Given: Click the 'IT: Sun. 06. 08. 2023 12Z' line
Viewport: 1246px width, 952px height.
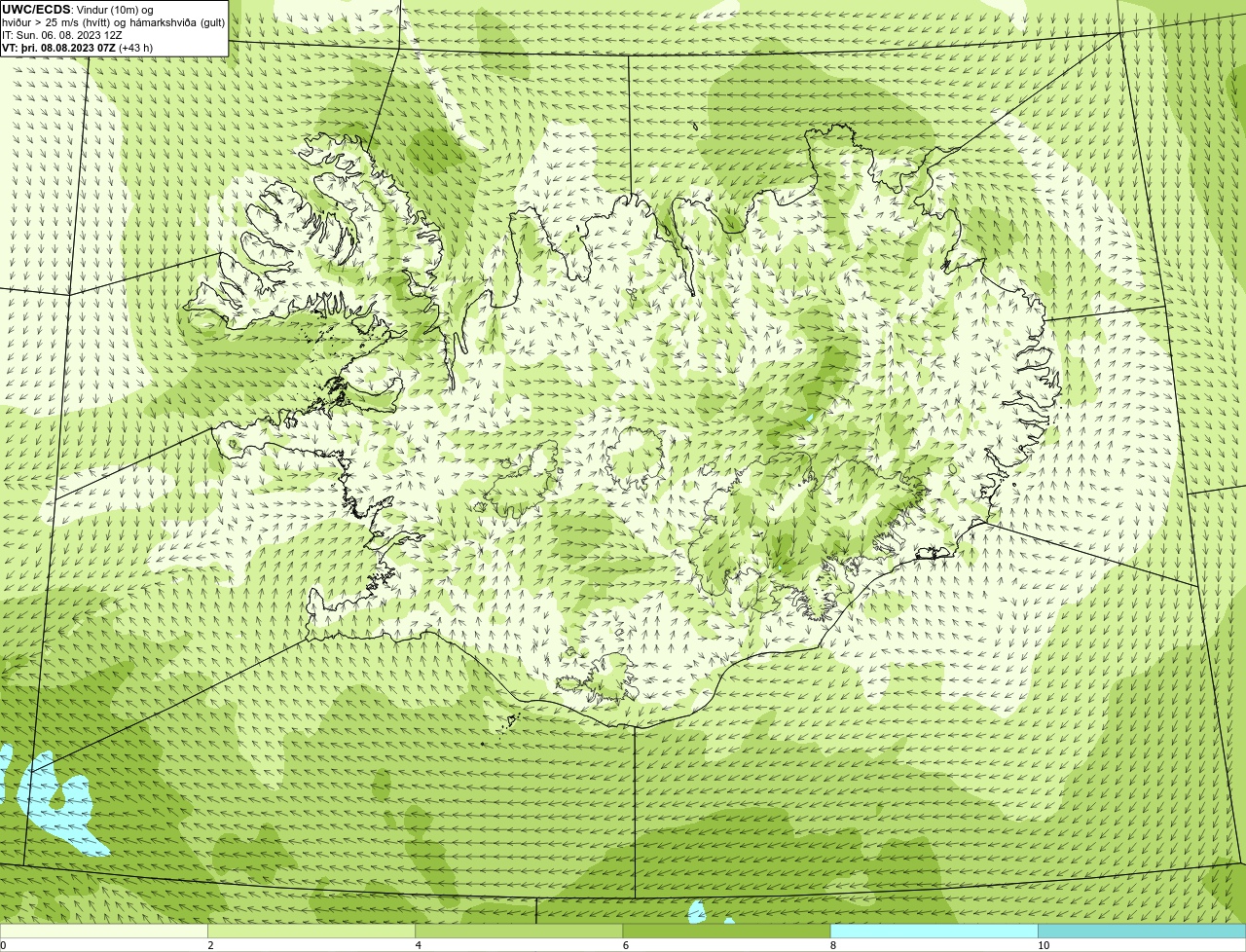Looking at the screenshot, I should pos(62,35).
